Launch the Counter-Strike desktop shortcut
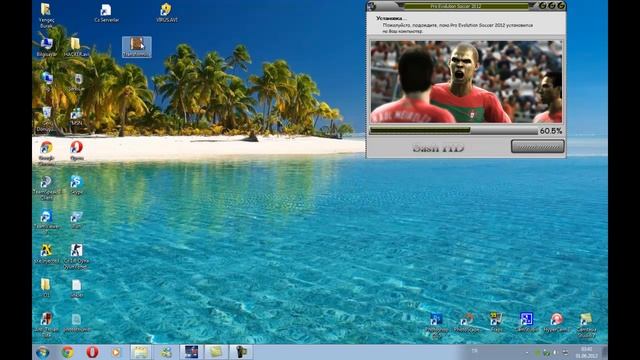 [x=76, y=256]
